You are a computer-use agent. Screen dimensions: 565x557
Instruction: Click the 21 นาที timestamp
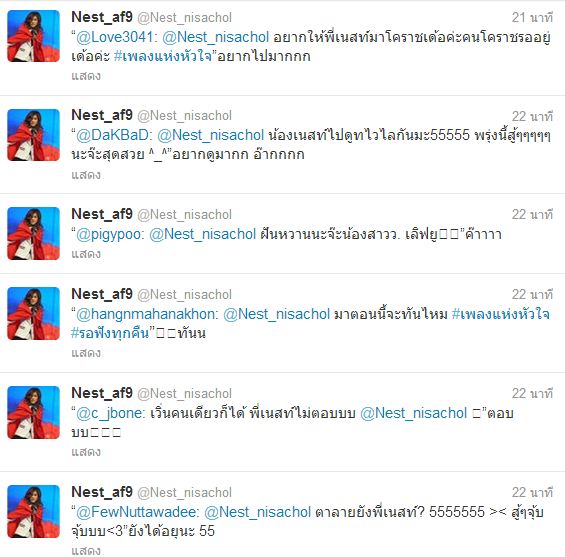532,17
